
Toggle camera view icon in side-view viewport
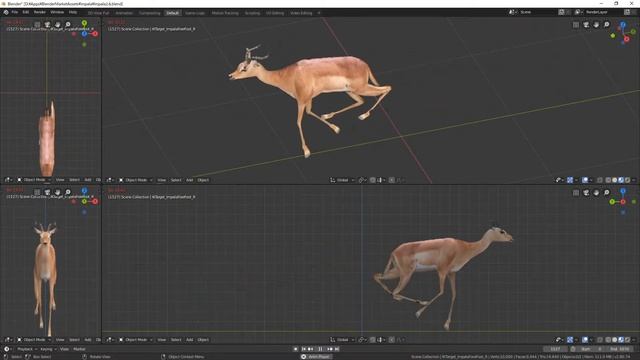[x=586, y=193]
